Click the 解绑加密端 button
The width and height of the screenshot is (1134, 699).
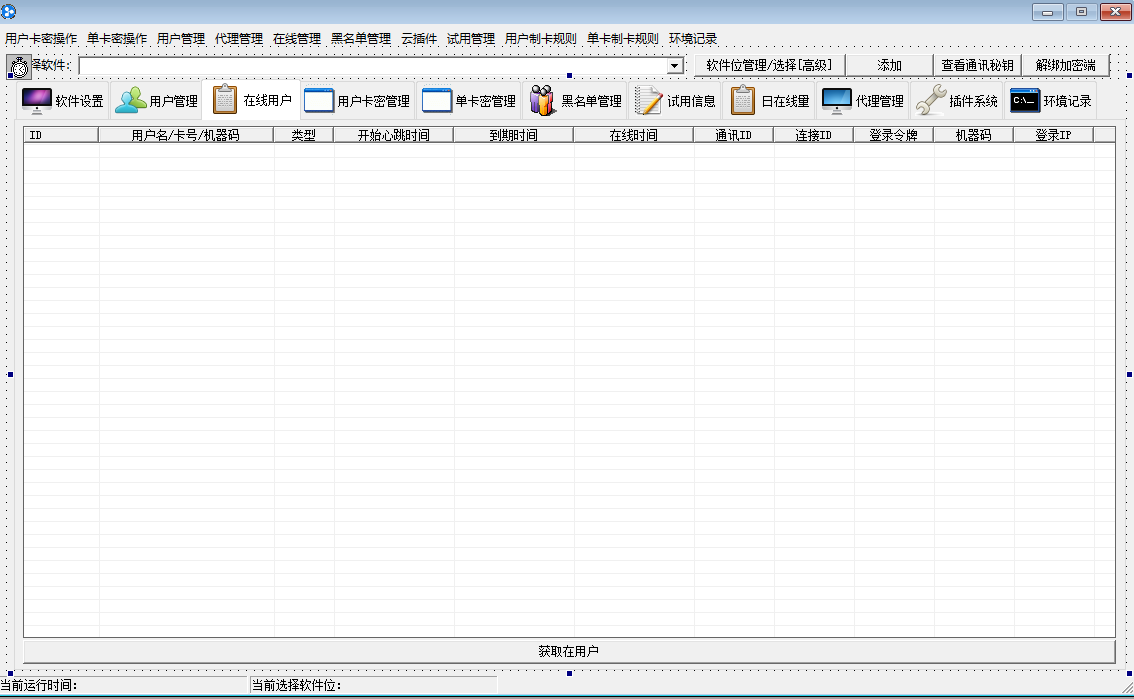[x=1065, y=65]
